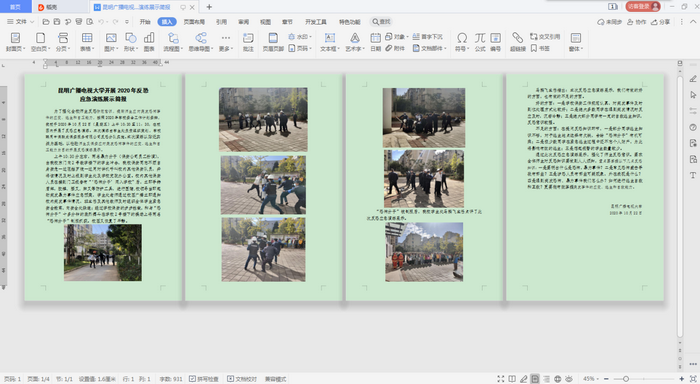Insert a table (表格)

[x=87, y=42]
